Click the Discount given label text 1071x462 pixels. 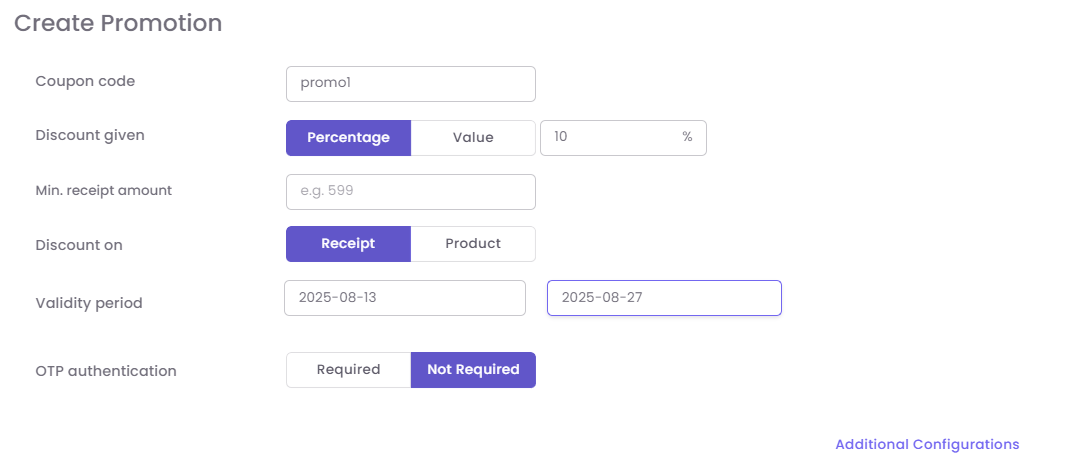pyautogui.click(x=90, y=135)
